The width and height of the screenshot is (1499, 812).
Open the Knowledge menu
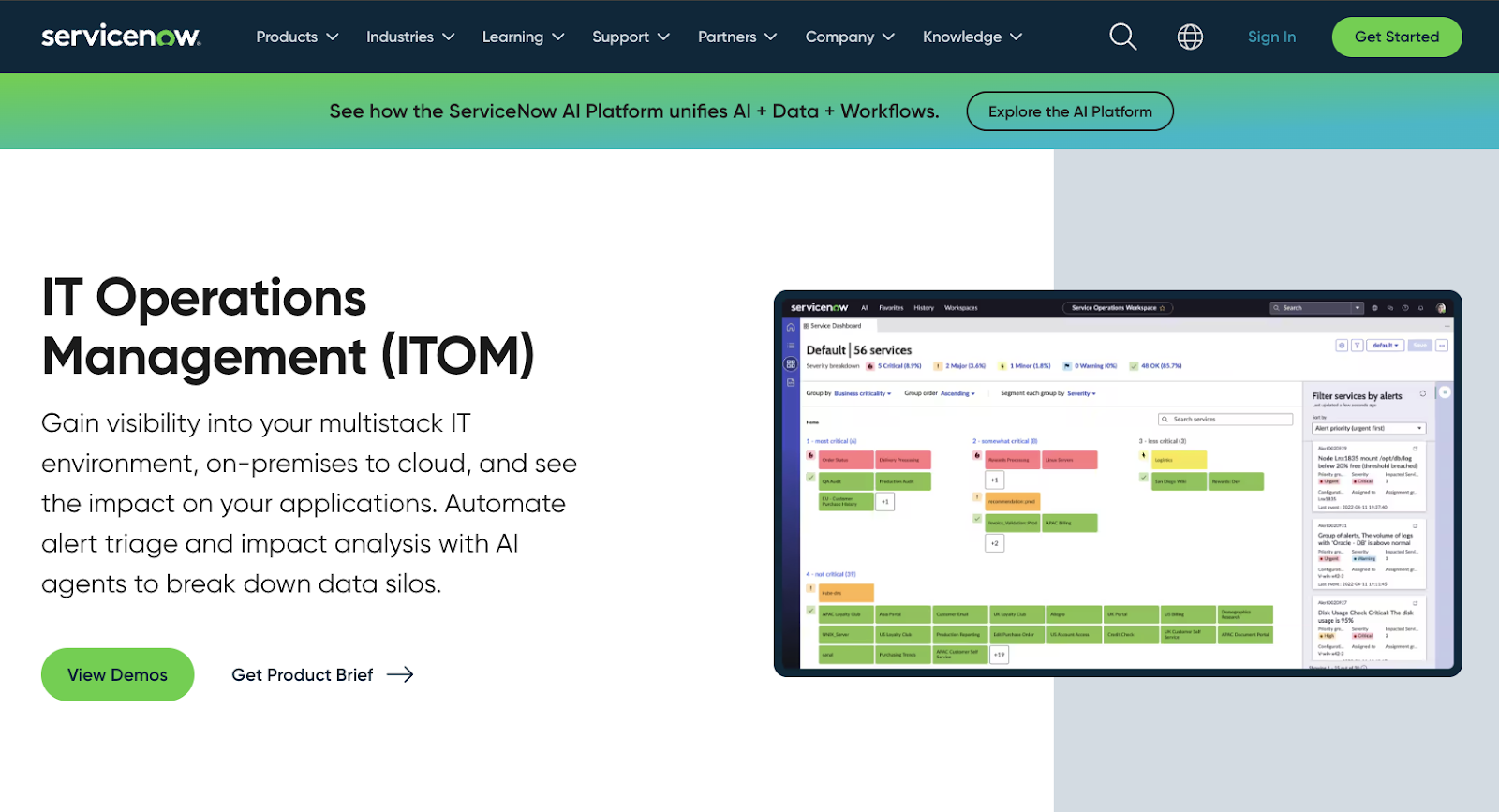click(972, 37)
